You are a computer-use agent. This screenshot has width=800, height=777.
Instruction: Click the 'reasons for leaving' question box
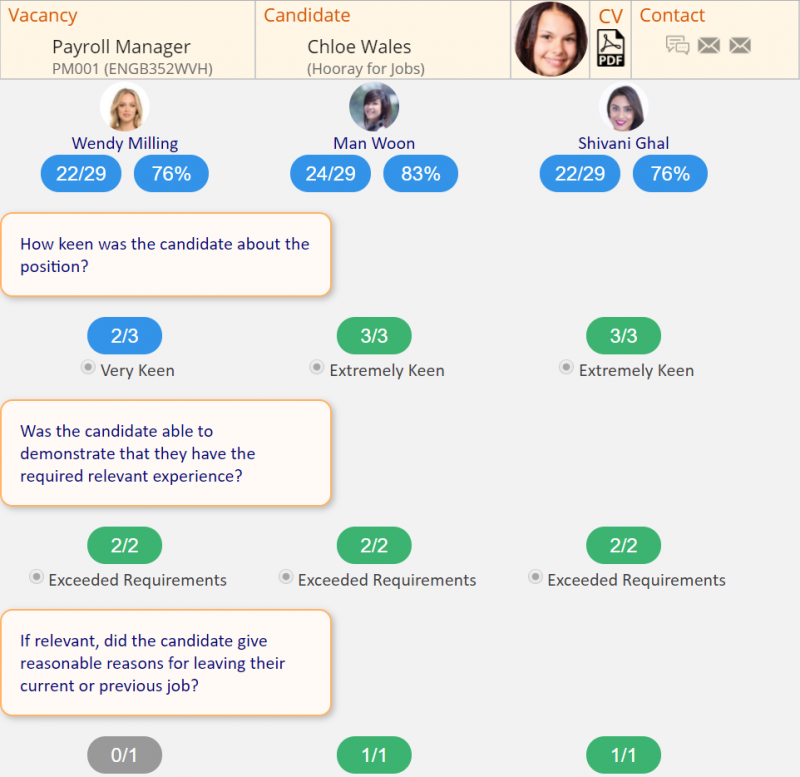(x=166, y=663)
